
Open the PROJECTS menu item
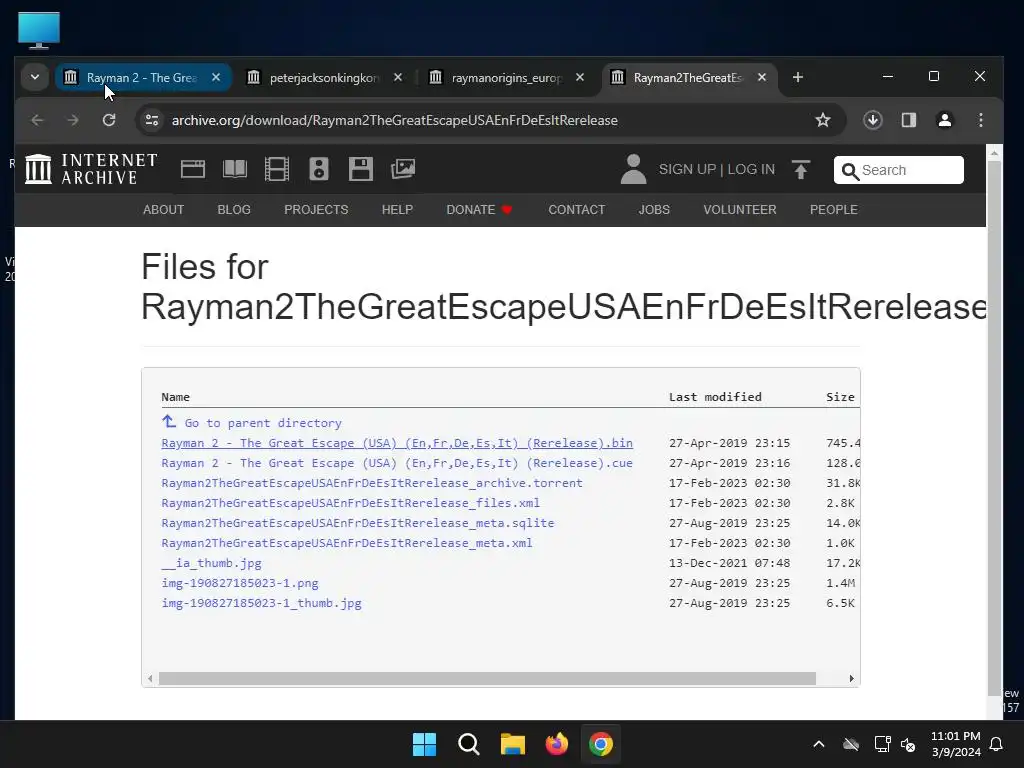[x=316, y=210]
